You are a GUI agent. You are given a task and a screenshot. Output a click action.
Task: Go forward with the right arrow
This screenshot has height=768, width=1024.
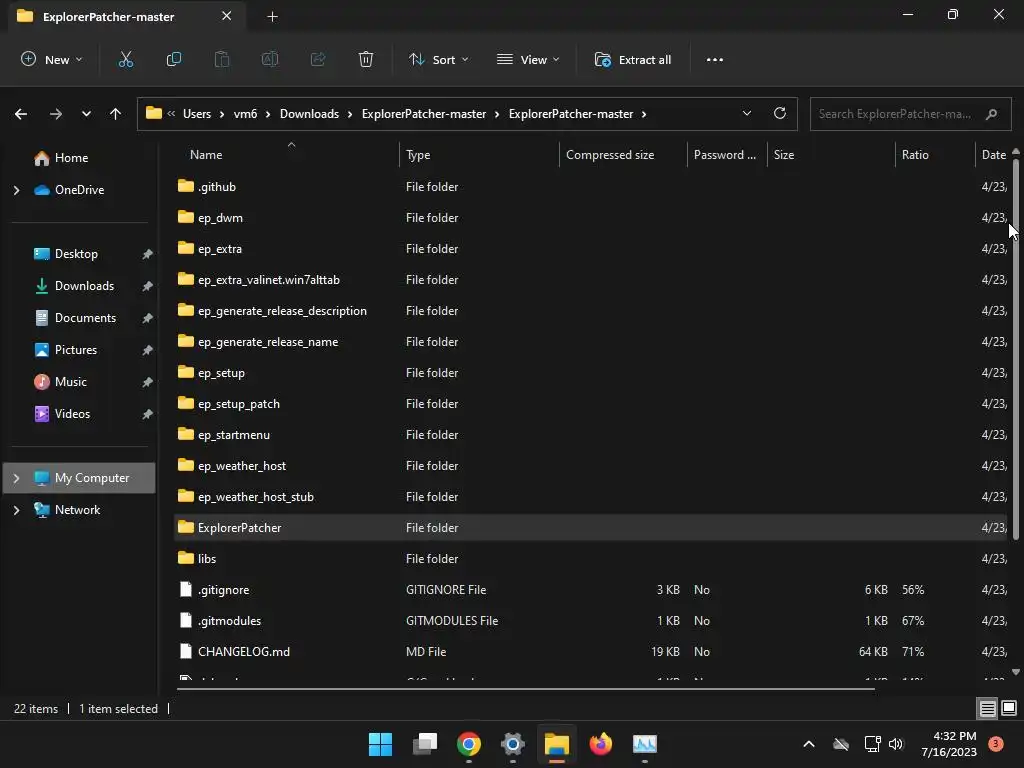click(x=56, y=114)
